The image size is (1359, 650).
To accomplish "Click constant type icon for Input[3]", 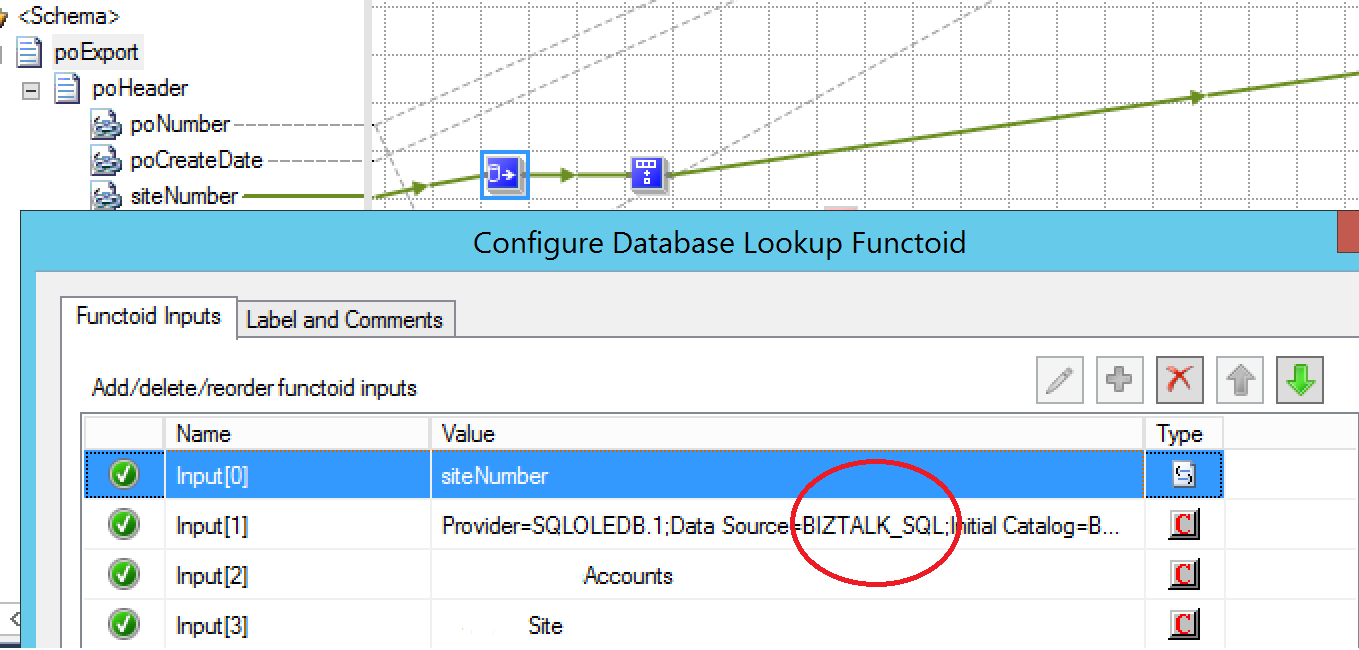I will click(x=1184, y=625).
